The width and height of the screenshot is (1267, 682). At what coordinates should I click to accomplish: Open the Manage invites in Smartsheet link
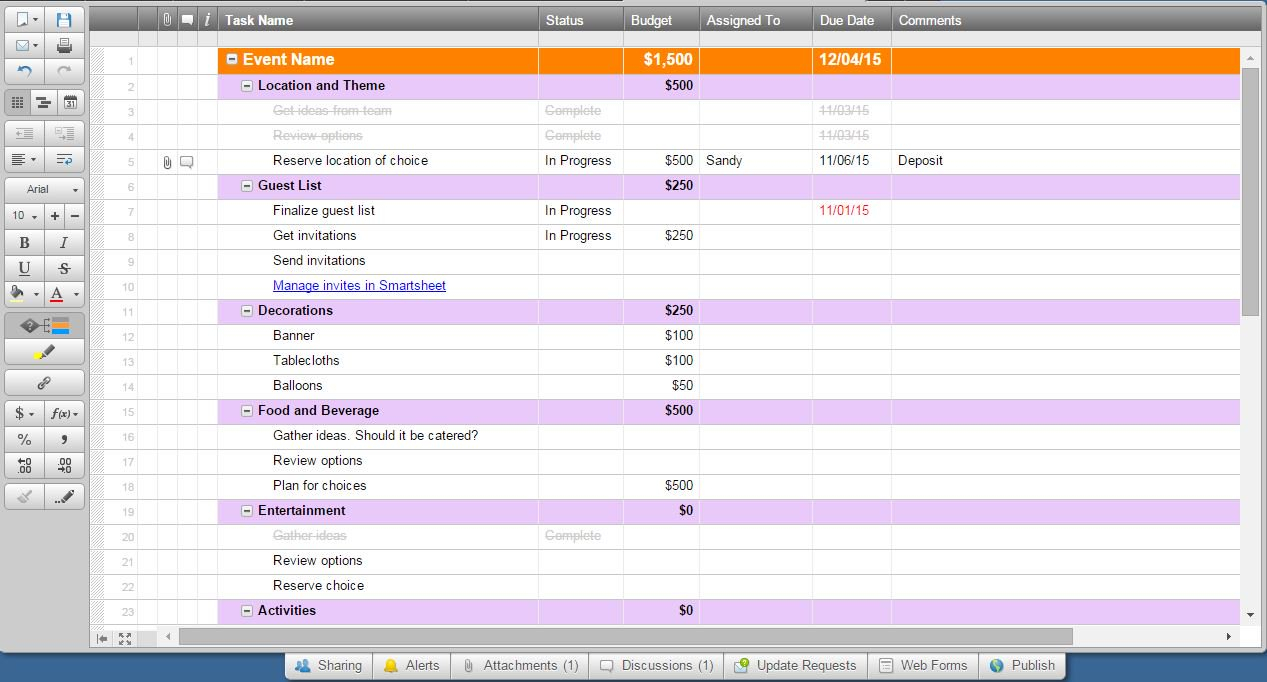[359, 286]
